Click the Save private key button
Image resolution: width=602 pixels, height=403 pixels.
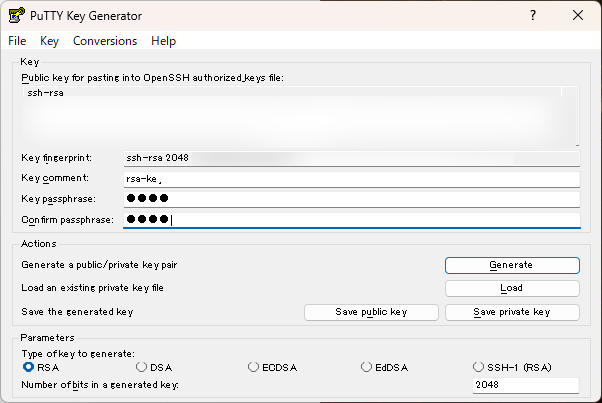point(511,312)
